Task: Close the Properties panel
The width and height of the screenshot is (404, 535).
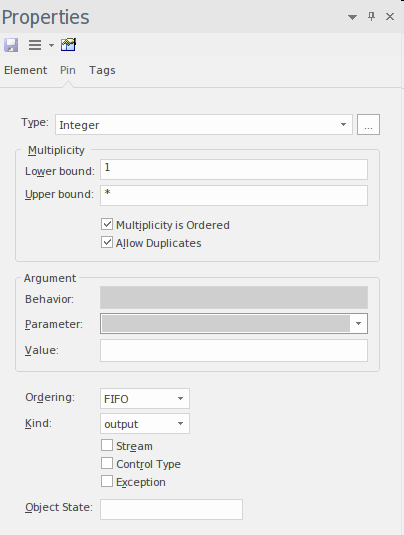Action: click(x=390, y=16)
